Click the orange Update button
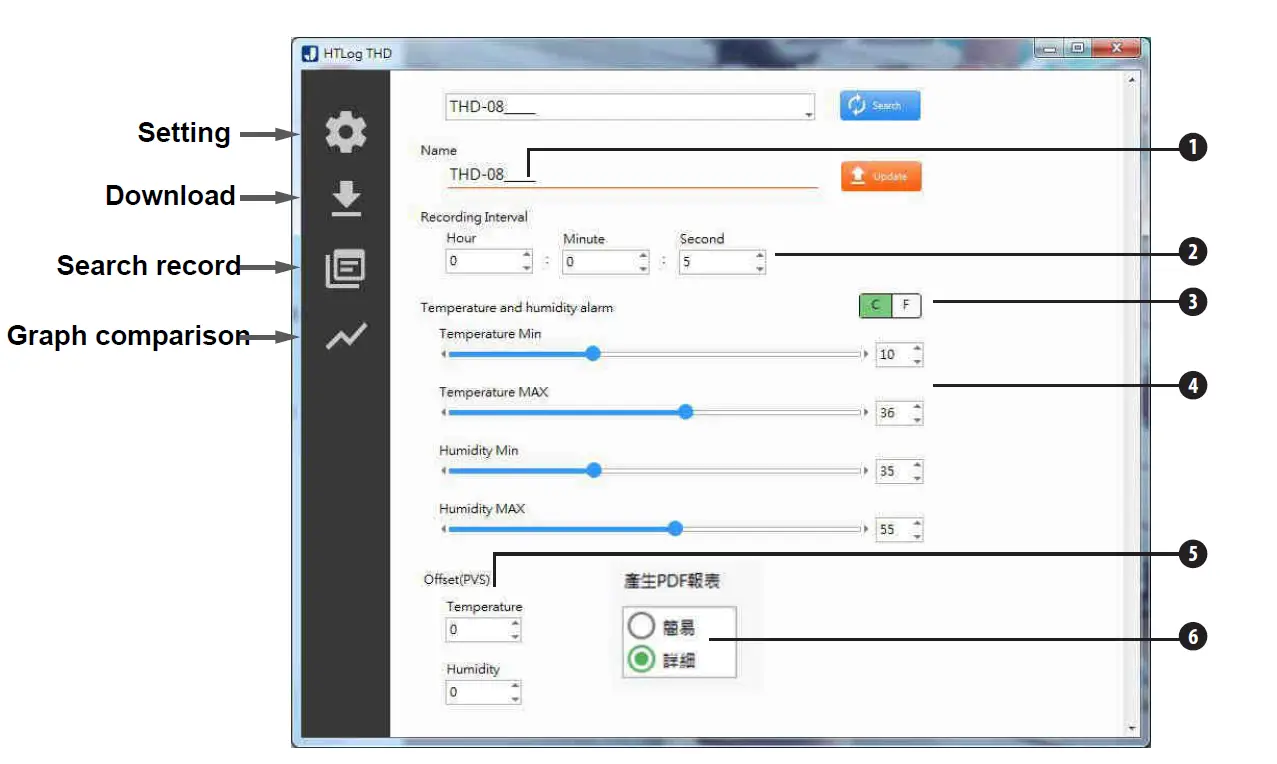 880,176
